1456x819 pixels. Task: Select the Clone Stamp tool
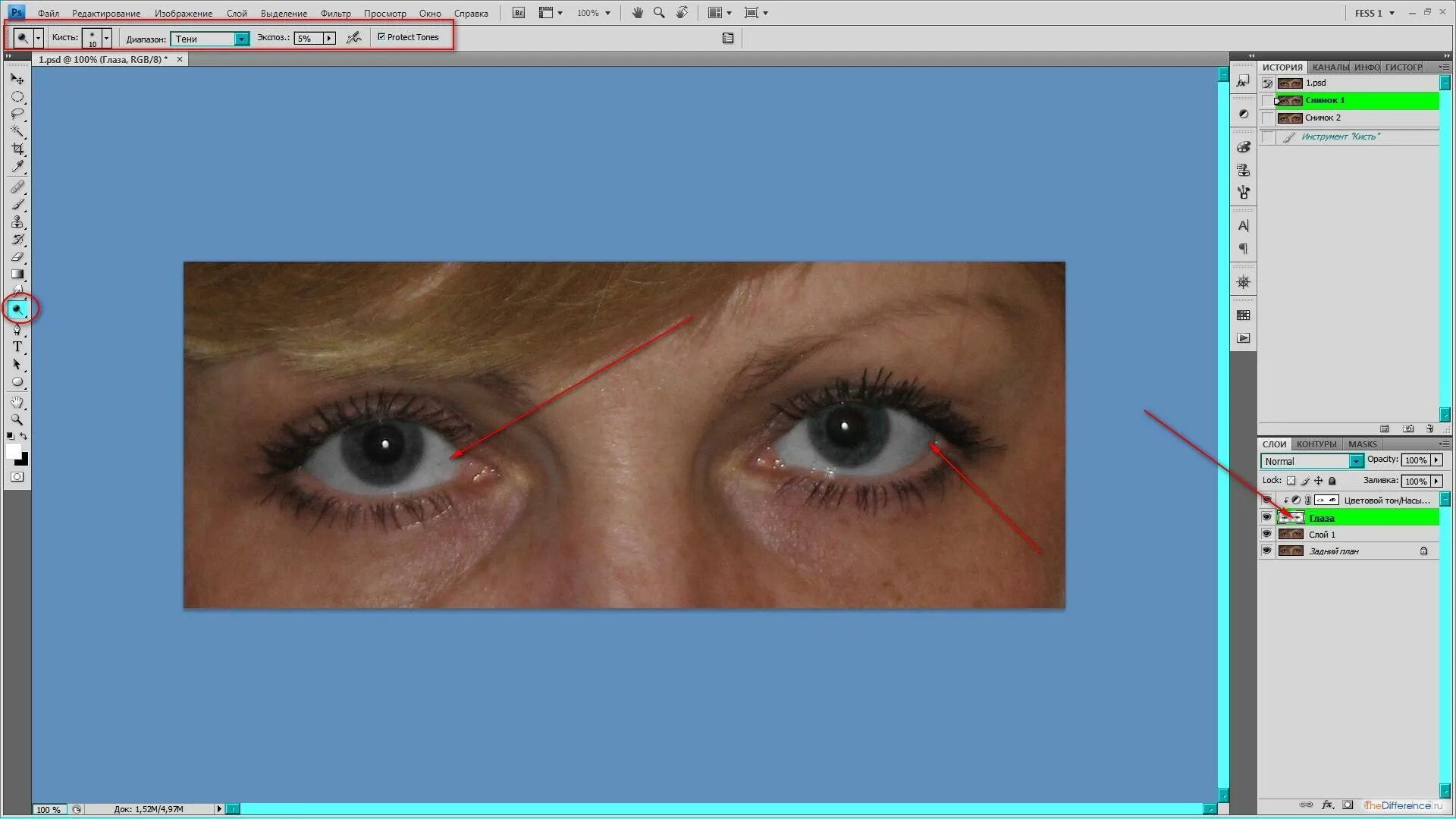[x=17, y=222]
